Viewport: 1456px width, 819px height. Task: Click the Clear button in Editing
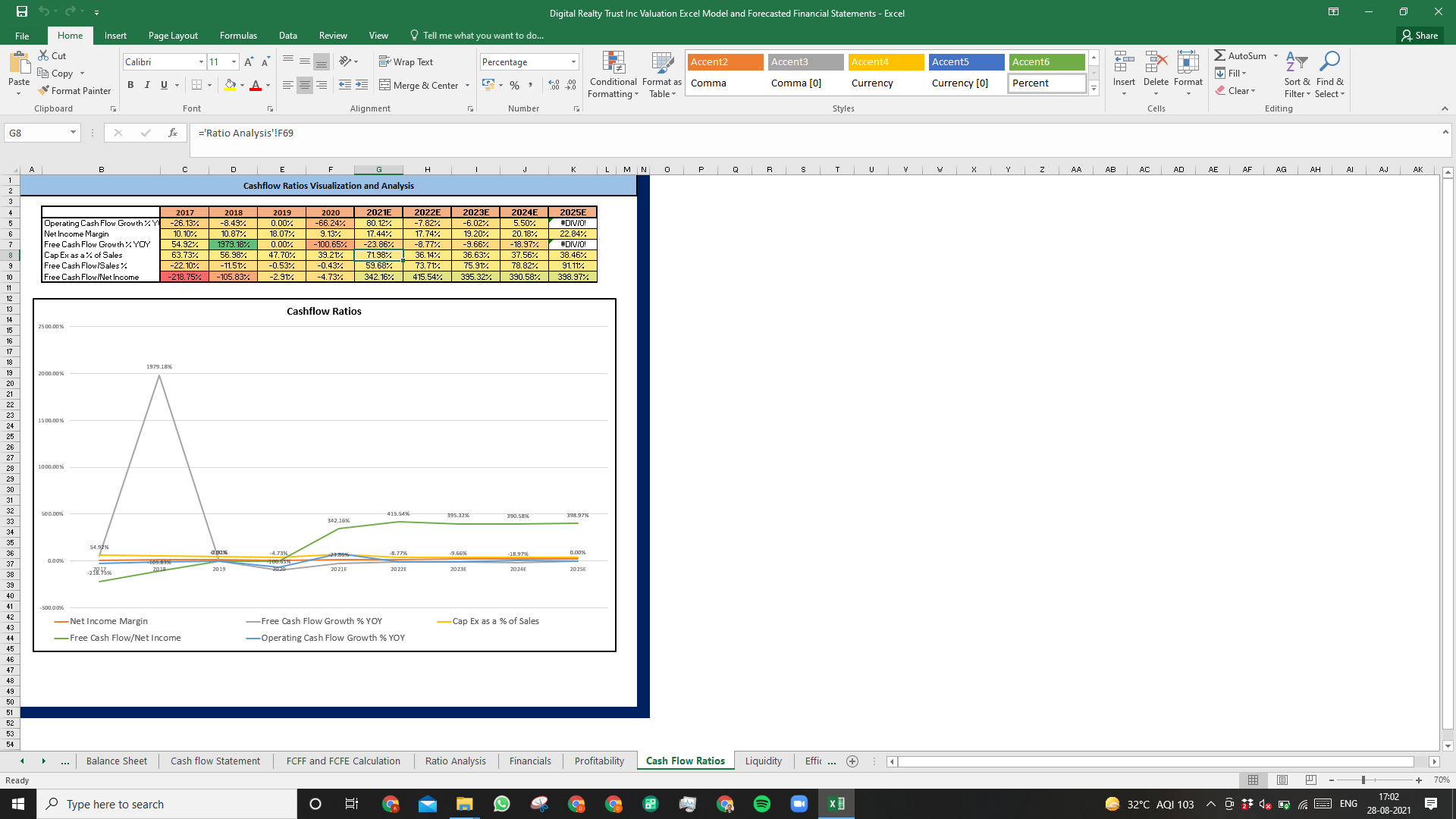coord(1235,90)
